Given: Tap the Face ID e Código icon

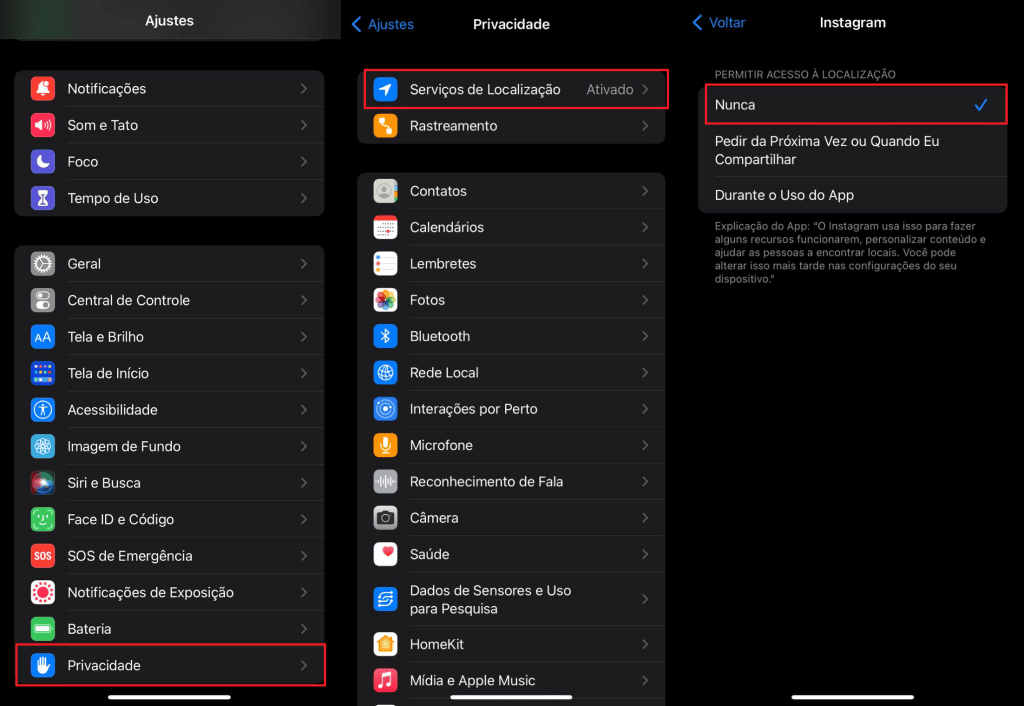Looking at the screenshot, I should (43, 520).
